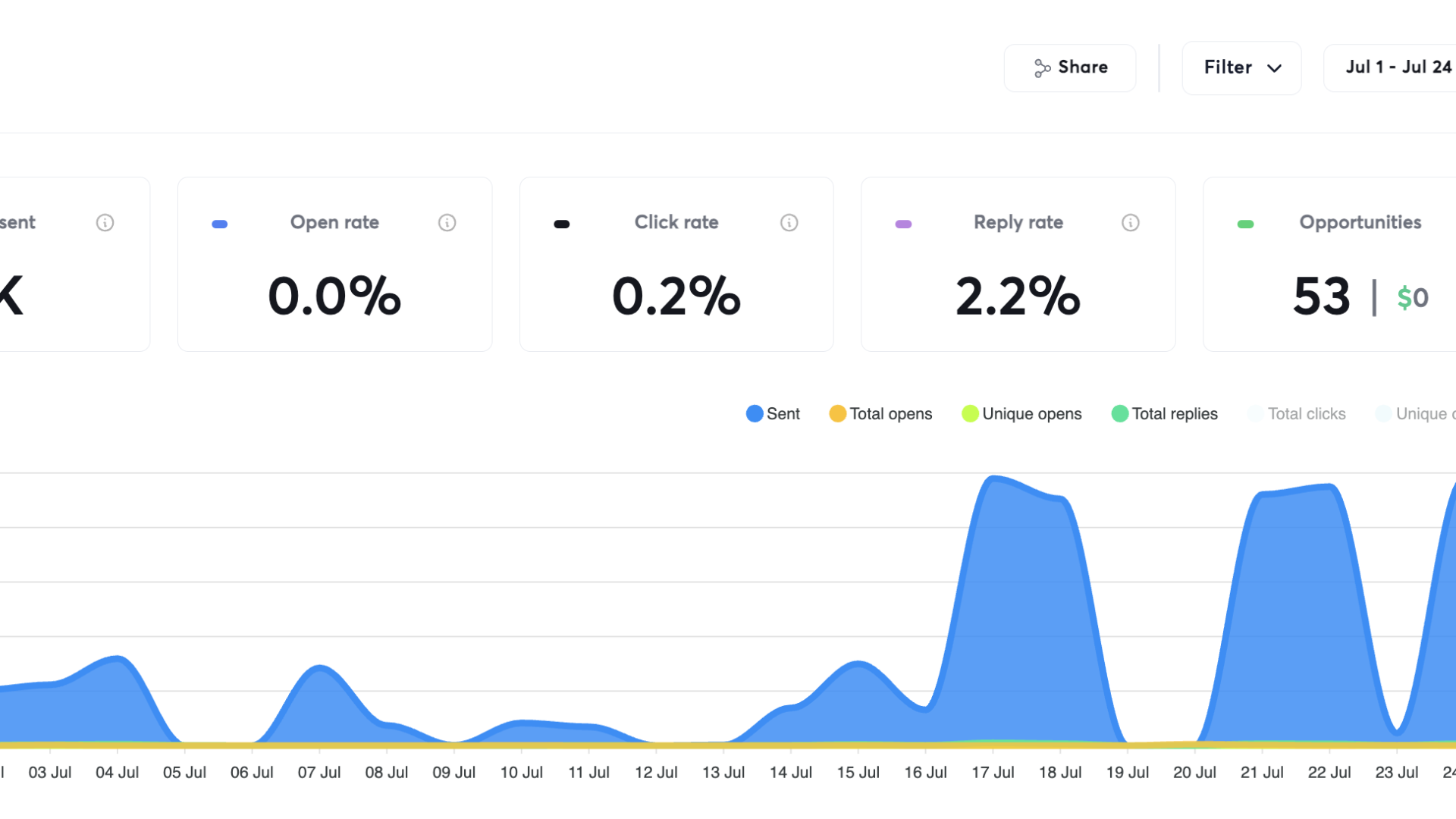Expand the Filter chevron arrow
The width and height of the screenshot is (1456, 819).
[x=1274, y=68]
